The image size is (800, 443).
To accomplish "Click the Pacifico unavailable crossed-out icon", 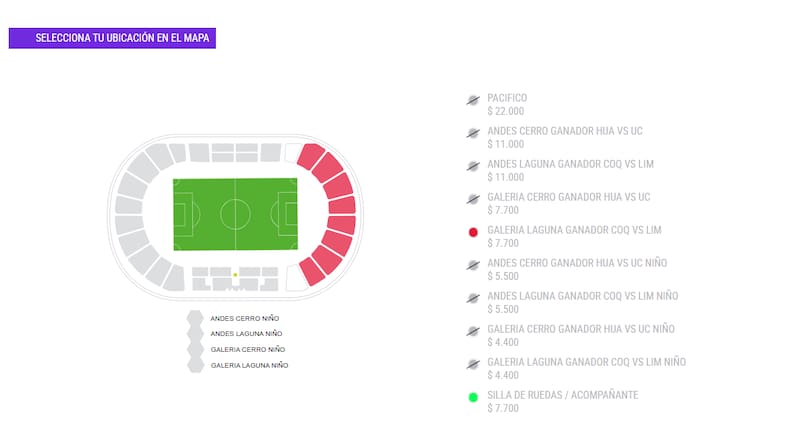I will click(x=473, y=100).
